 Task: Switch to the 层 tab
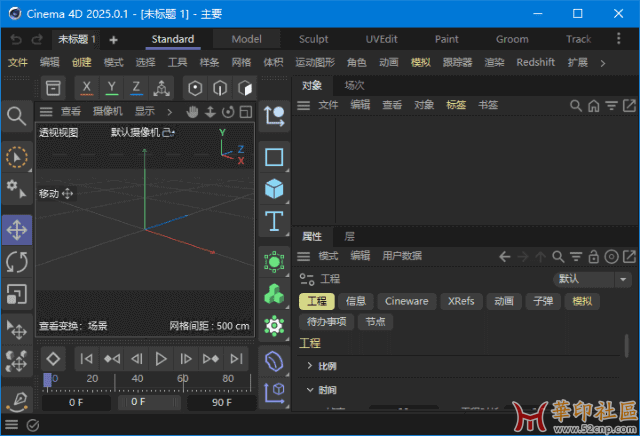349,236
